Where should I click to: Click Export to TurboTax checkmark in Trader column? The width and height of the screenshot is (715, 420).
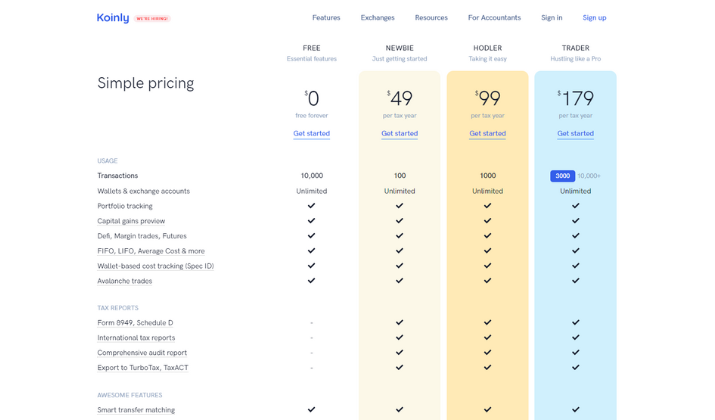[575, 367]
